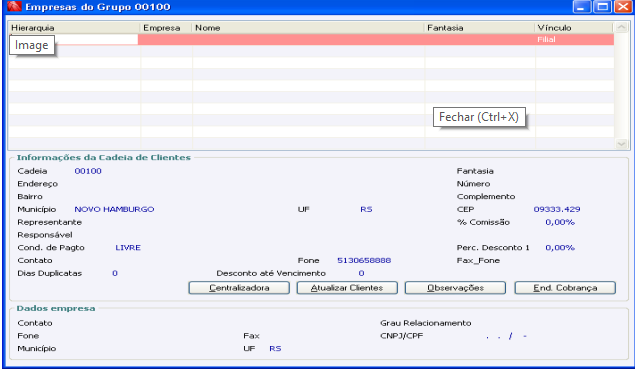
Task: Sort by the Empresa column header
Action: tap(166, 28)
